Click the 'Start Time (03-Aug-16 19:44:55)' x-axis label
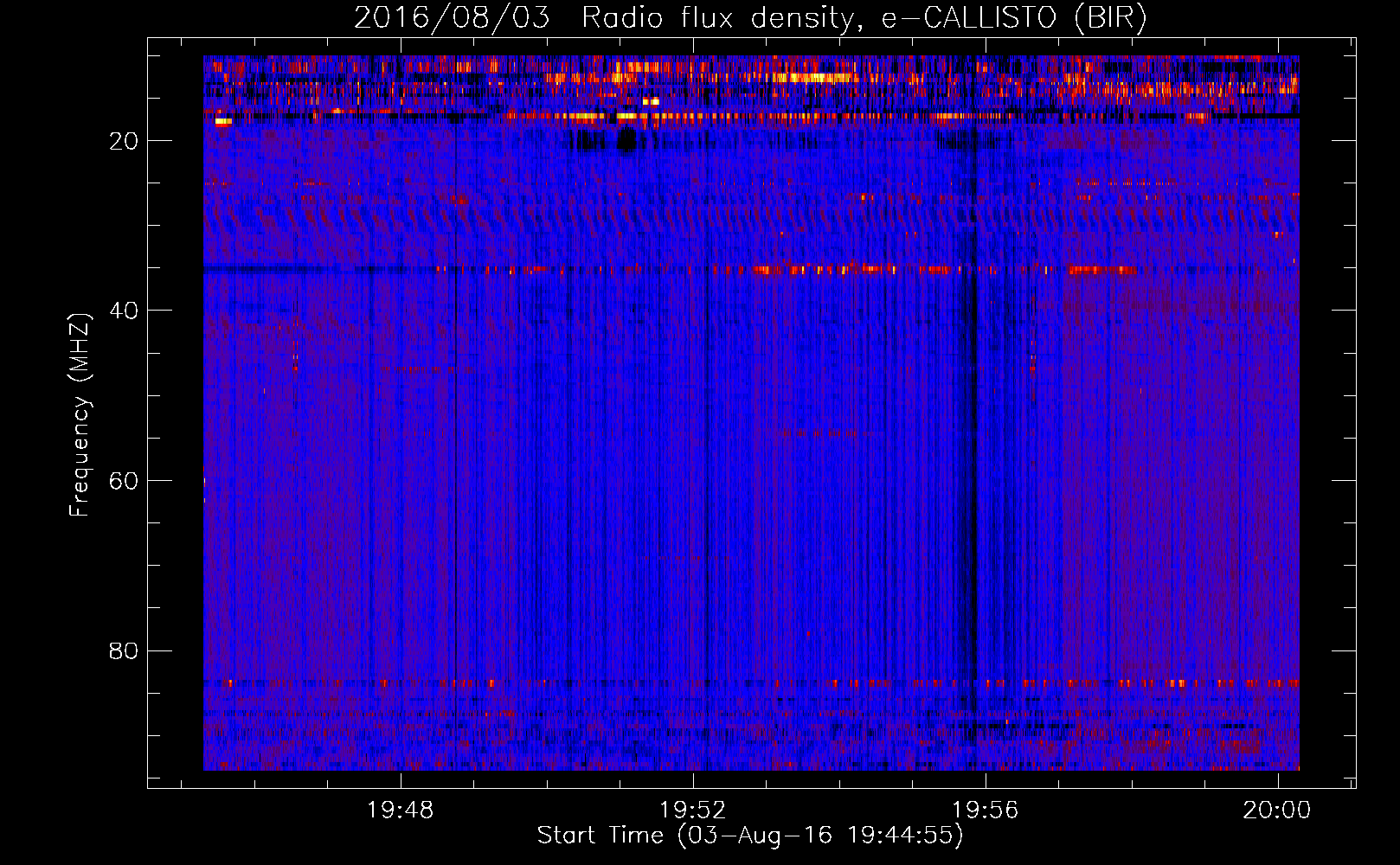 tap(750, 836)
